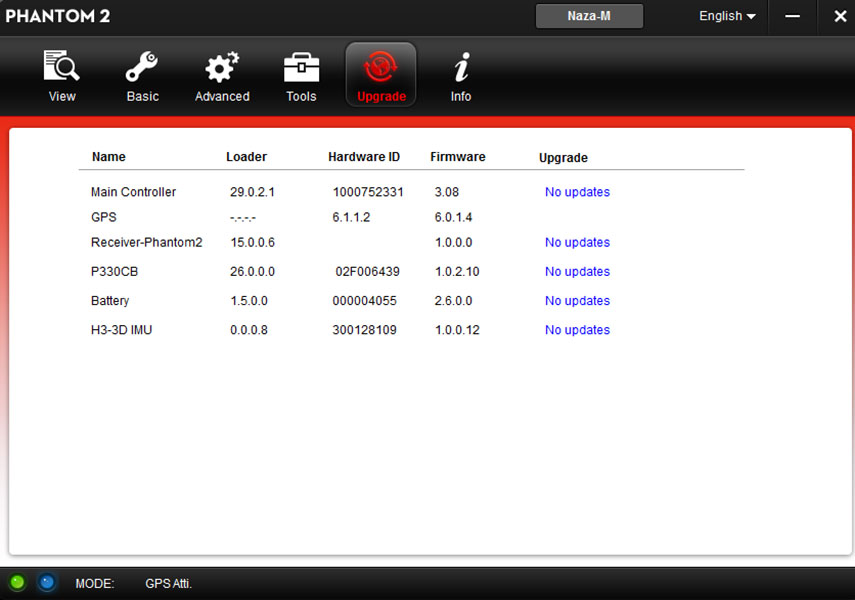Click IMU firmware 1.0.0.12

coord(457,330)
